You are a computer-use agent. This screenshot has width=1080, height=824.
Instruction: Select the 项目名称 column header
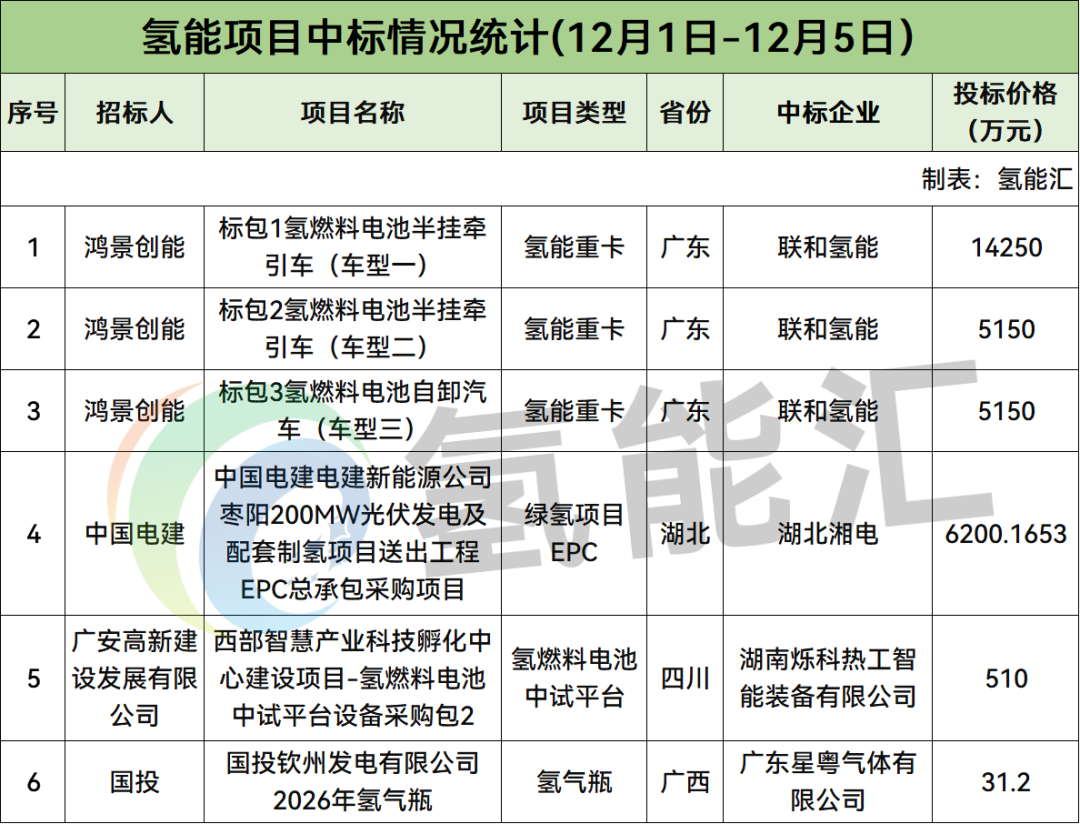coord(352,112)
